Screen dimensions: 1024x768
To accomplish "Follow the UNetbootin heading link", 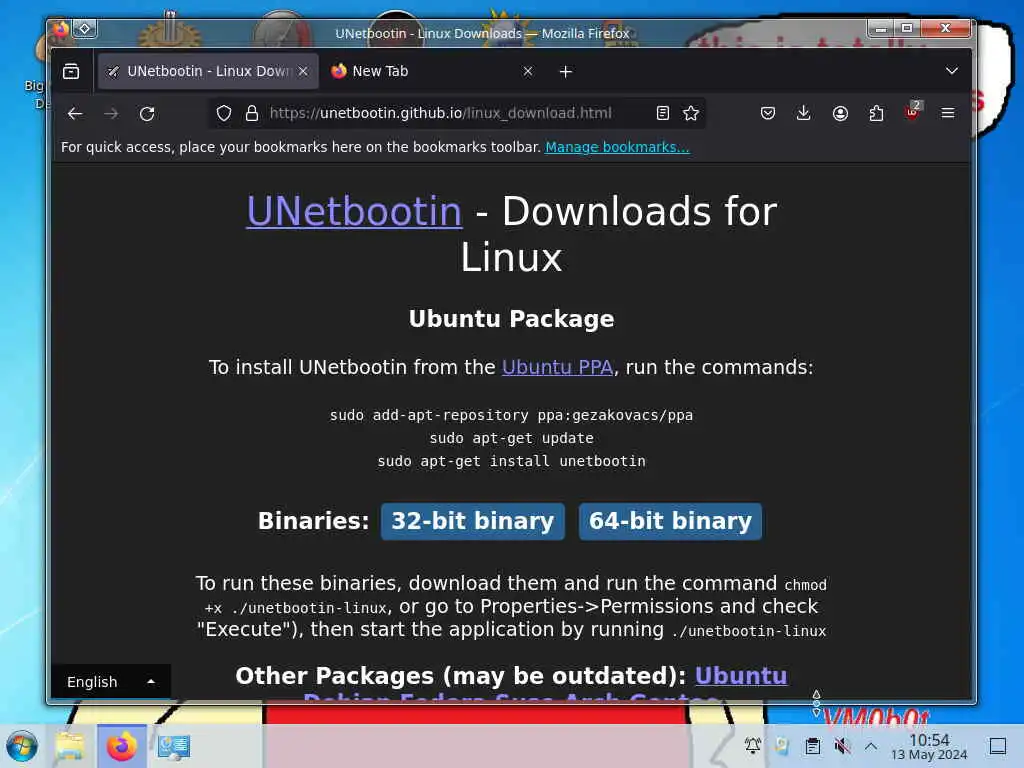I will [x=354, y=211].
